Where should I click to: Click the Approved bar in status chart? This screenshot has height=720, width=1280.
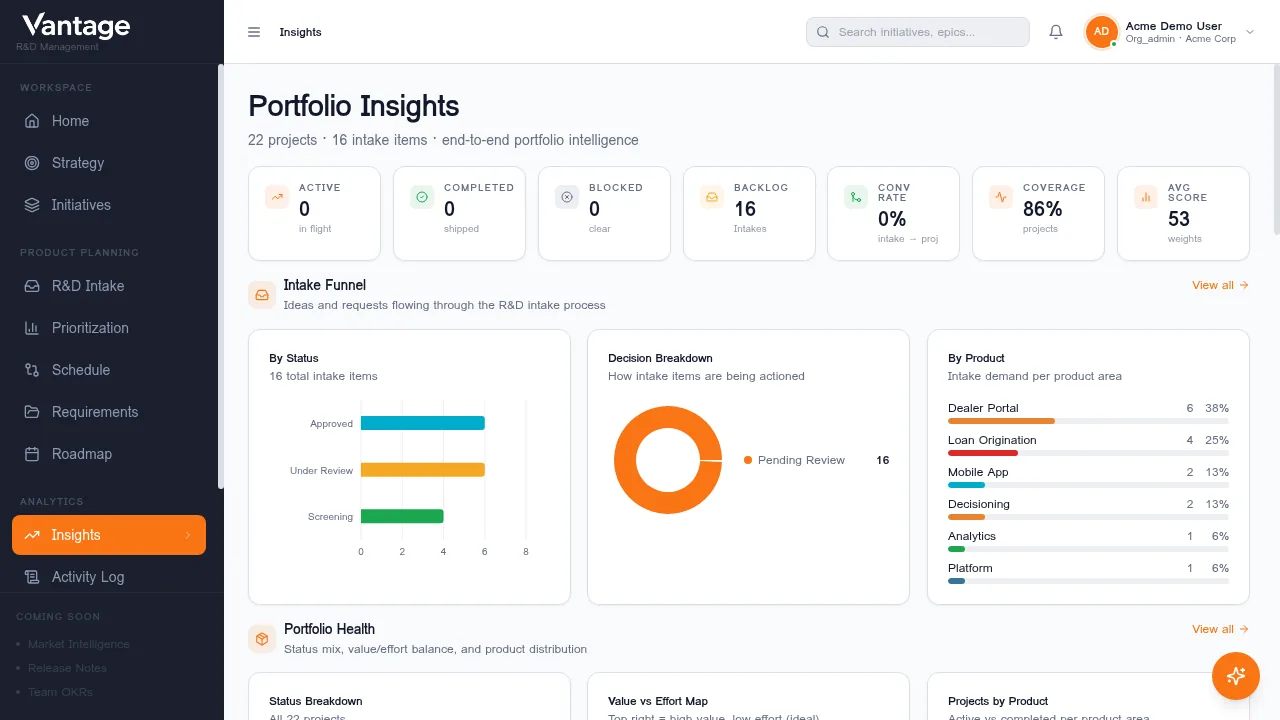[x=423, y=423]
